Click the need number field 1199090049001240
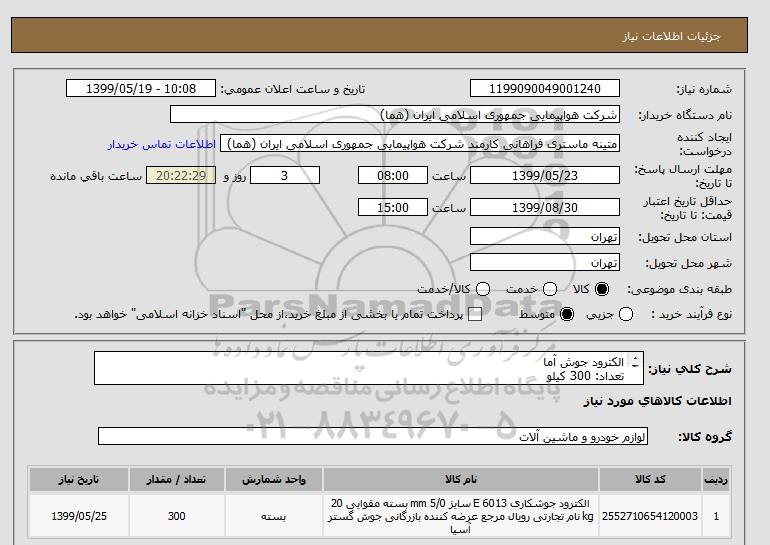770x545 pixels. [x=545, y=89]
